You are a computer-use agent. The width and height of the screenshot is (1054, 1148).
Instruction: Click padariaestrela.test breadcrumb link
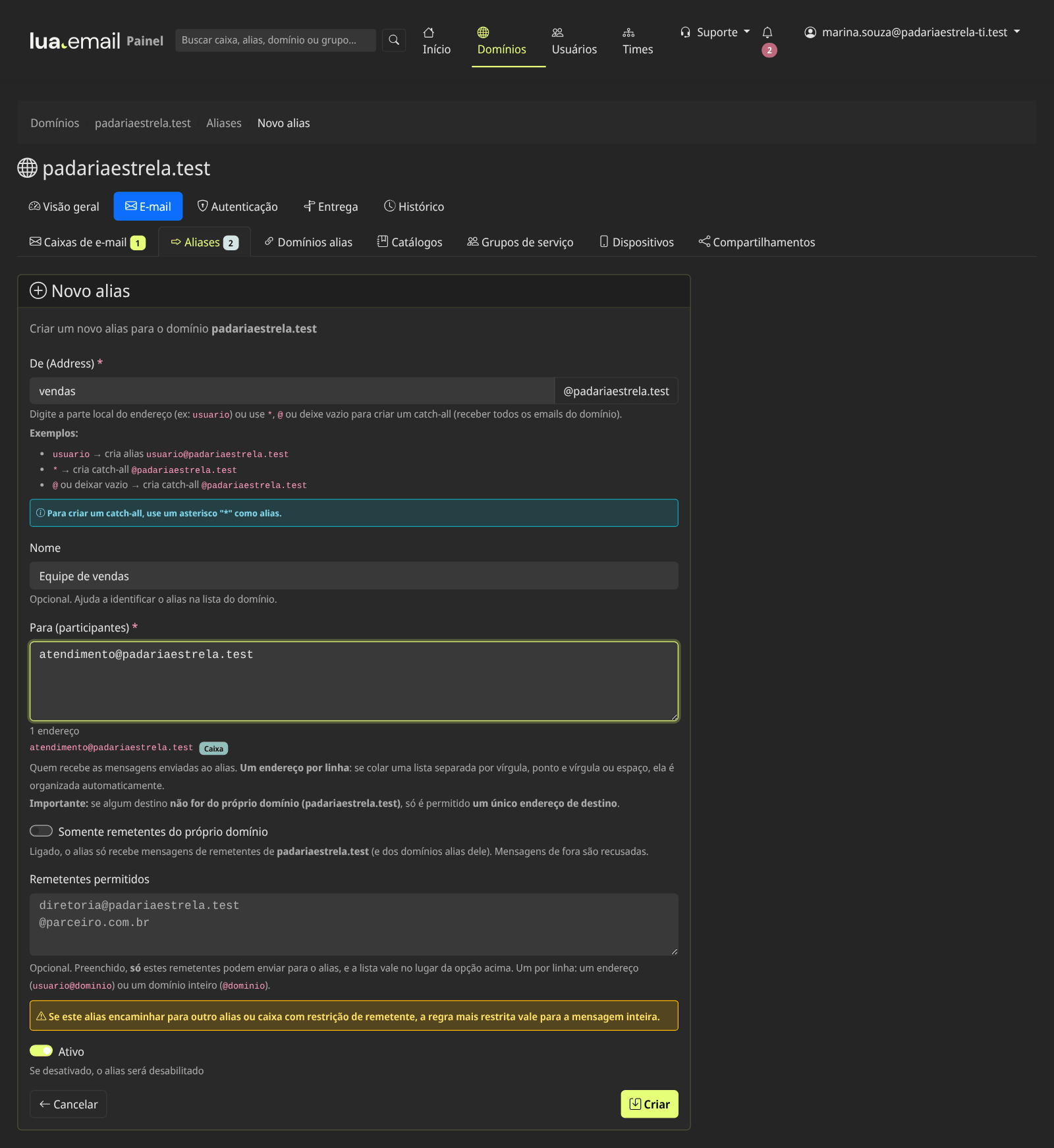coord(143,123)
